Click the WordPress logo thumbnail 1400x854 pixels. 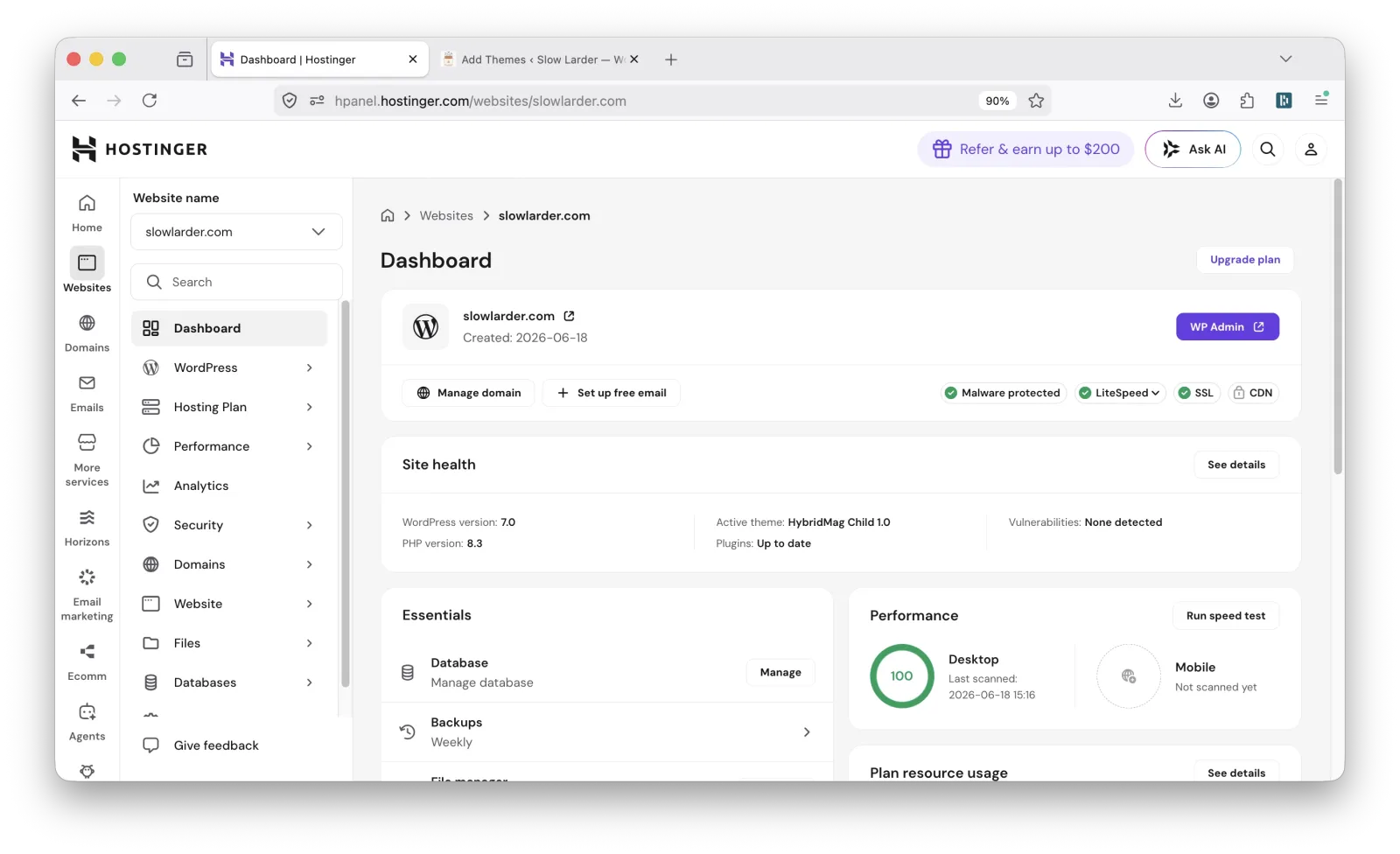tap(425, 326)
